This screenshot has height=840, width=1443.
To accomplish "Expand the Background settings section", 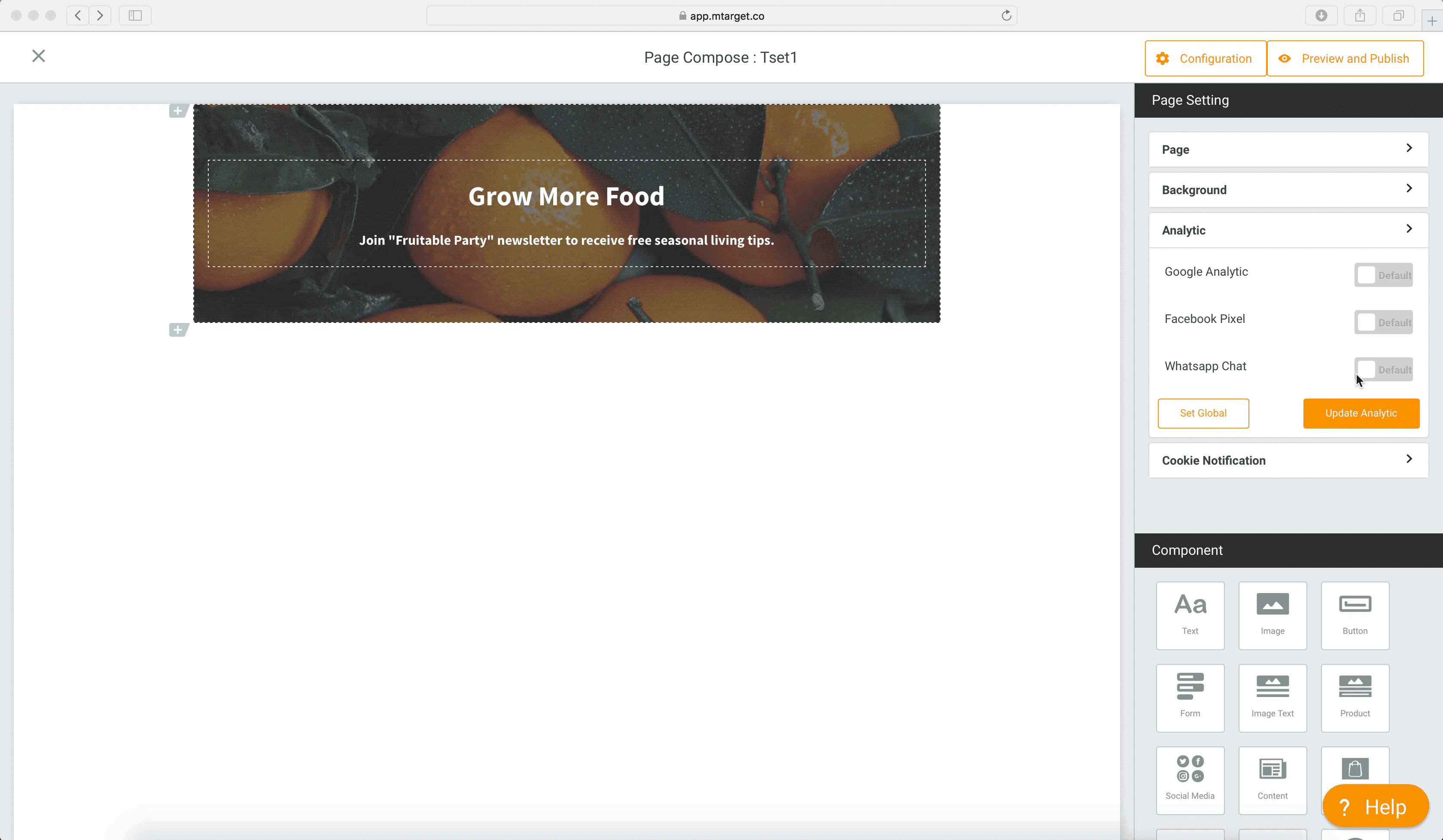I will pyautogui.click(x=1288, y=189).
